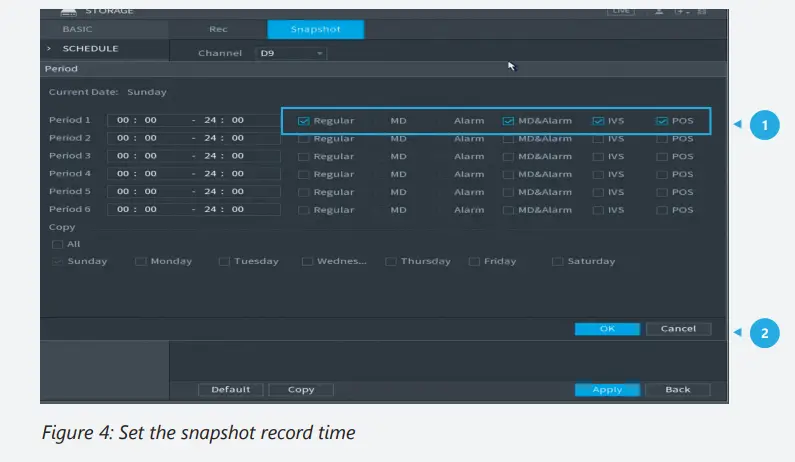The image size is (795, 462).
Task: Tick IVS checkbox in Period 4
Action: click(598, 174)
